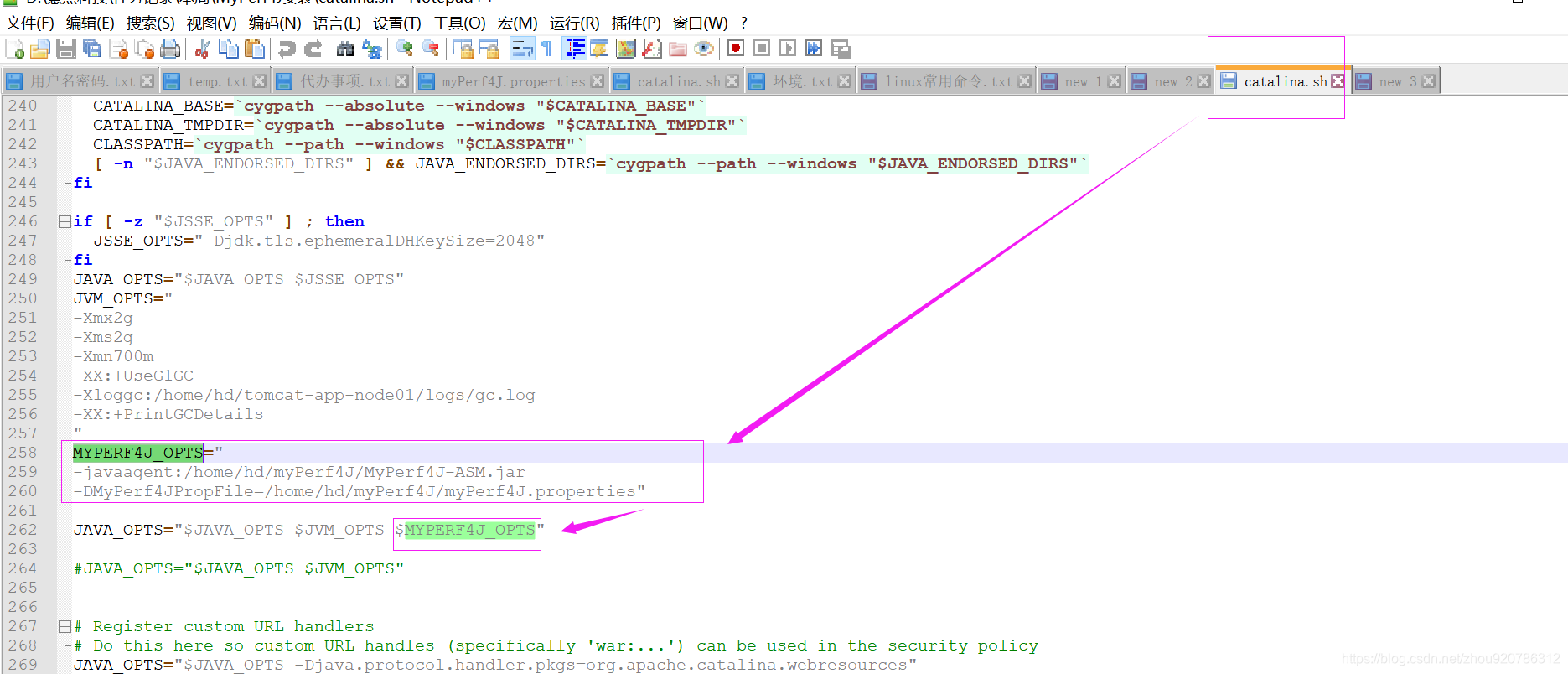Stop macro recording with the square icon

coord(762,49)
